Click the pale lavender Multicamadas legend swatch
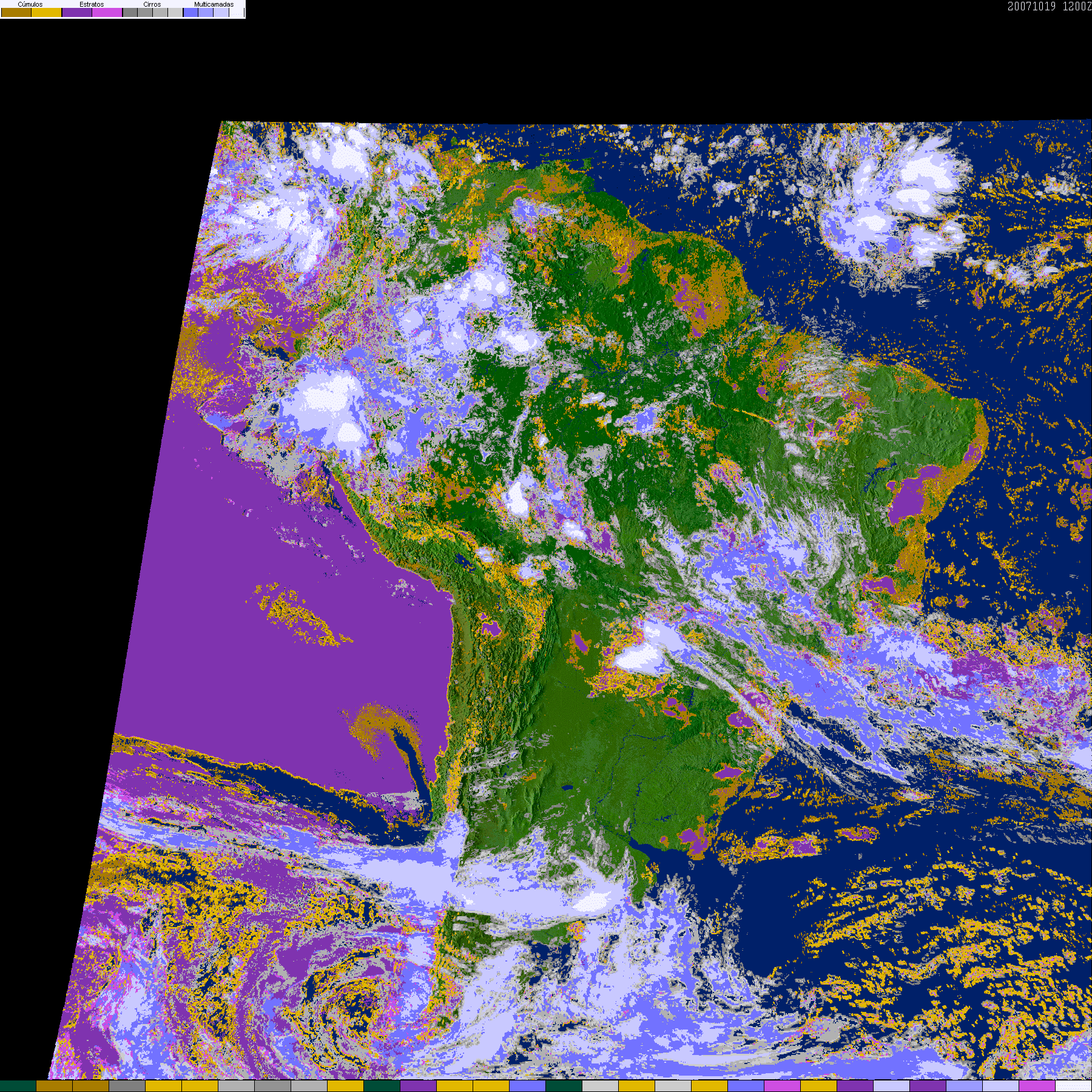 (x=221, y=12)
